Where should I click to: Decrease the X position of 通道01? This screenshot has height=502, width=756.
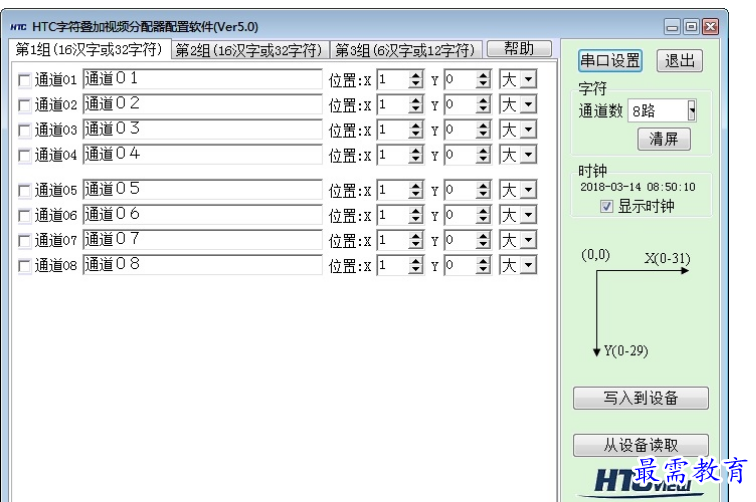point(416,84)
